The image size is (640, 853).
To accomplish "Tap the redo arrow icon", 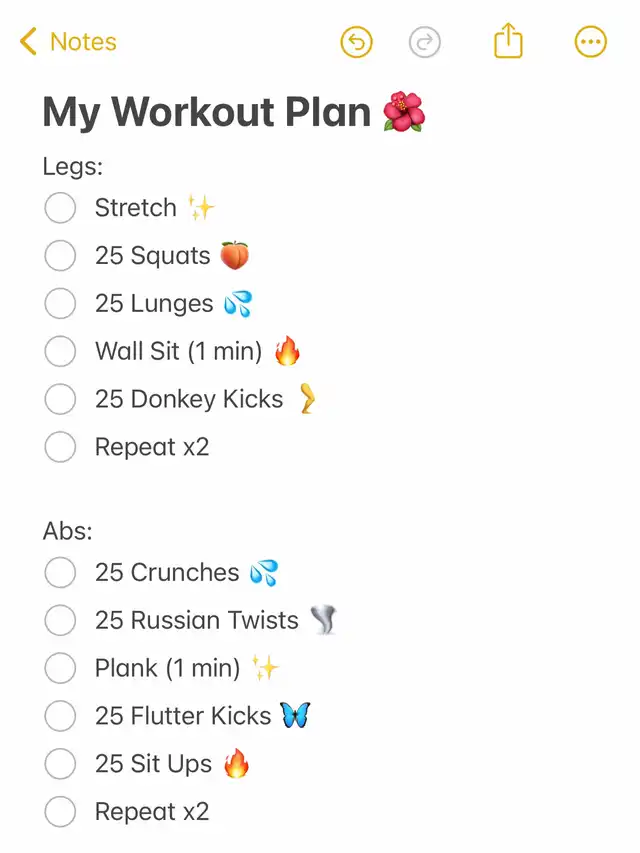I will coord(424,42).
